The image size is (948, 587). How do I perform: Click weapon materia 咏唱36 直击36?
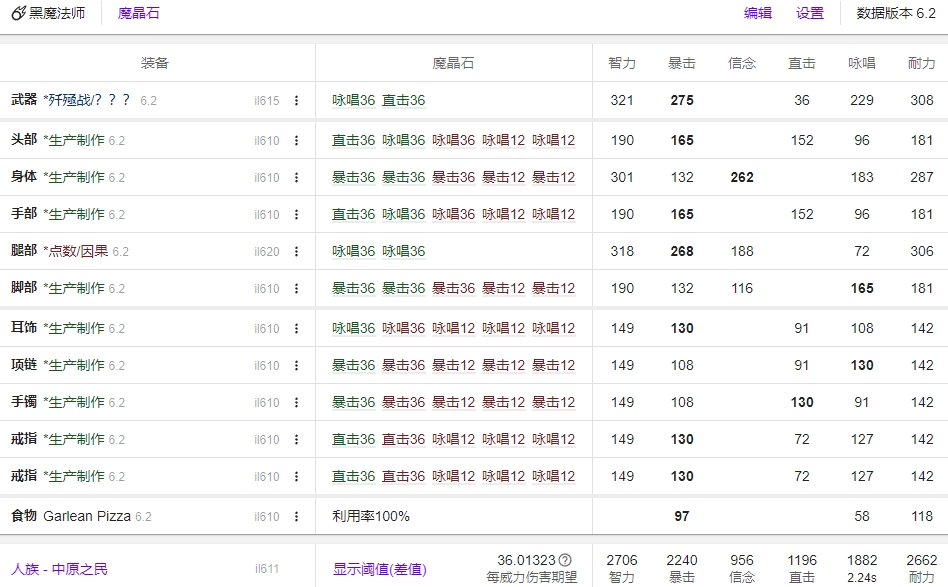378,100
